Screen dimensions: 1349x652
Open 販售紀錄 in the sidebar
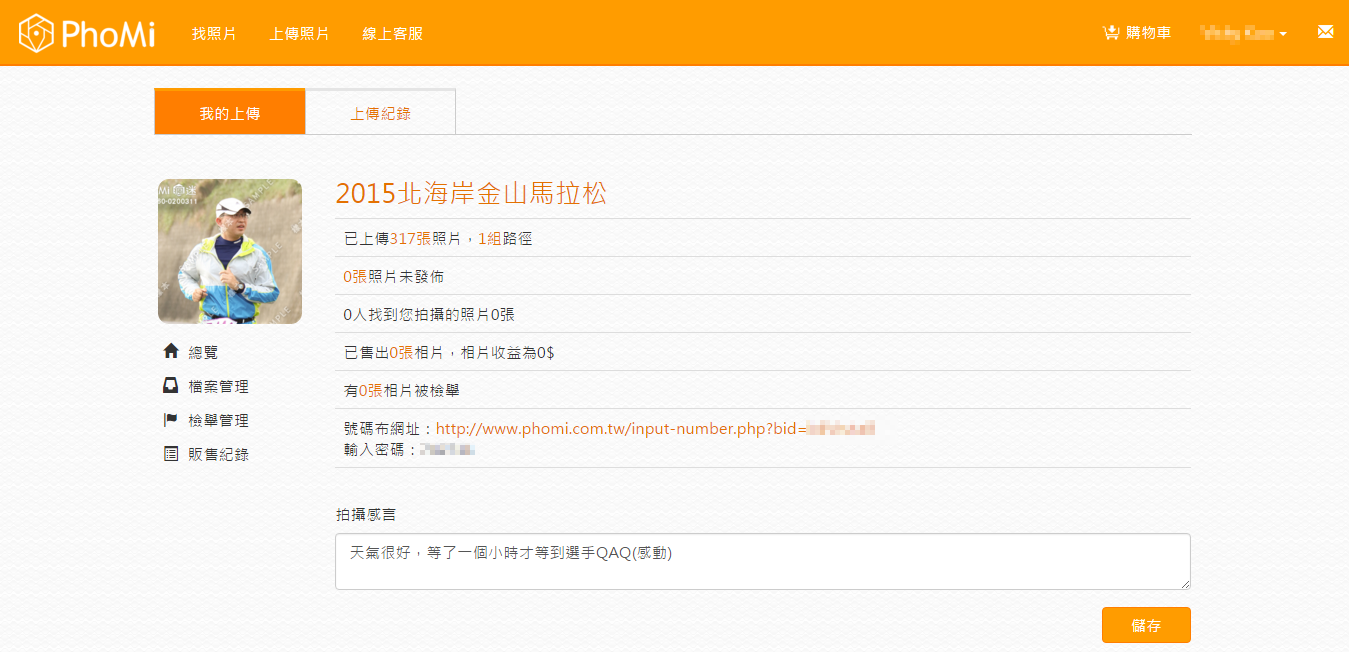[x=218, y=454]
